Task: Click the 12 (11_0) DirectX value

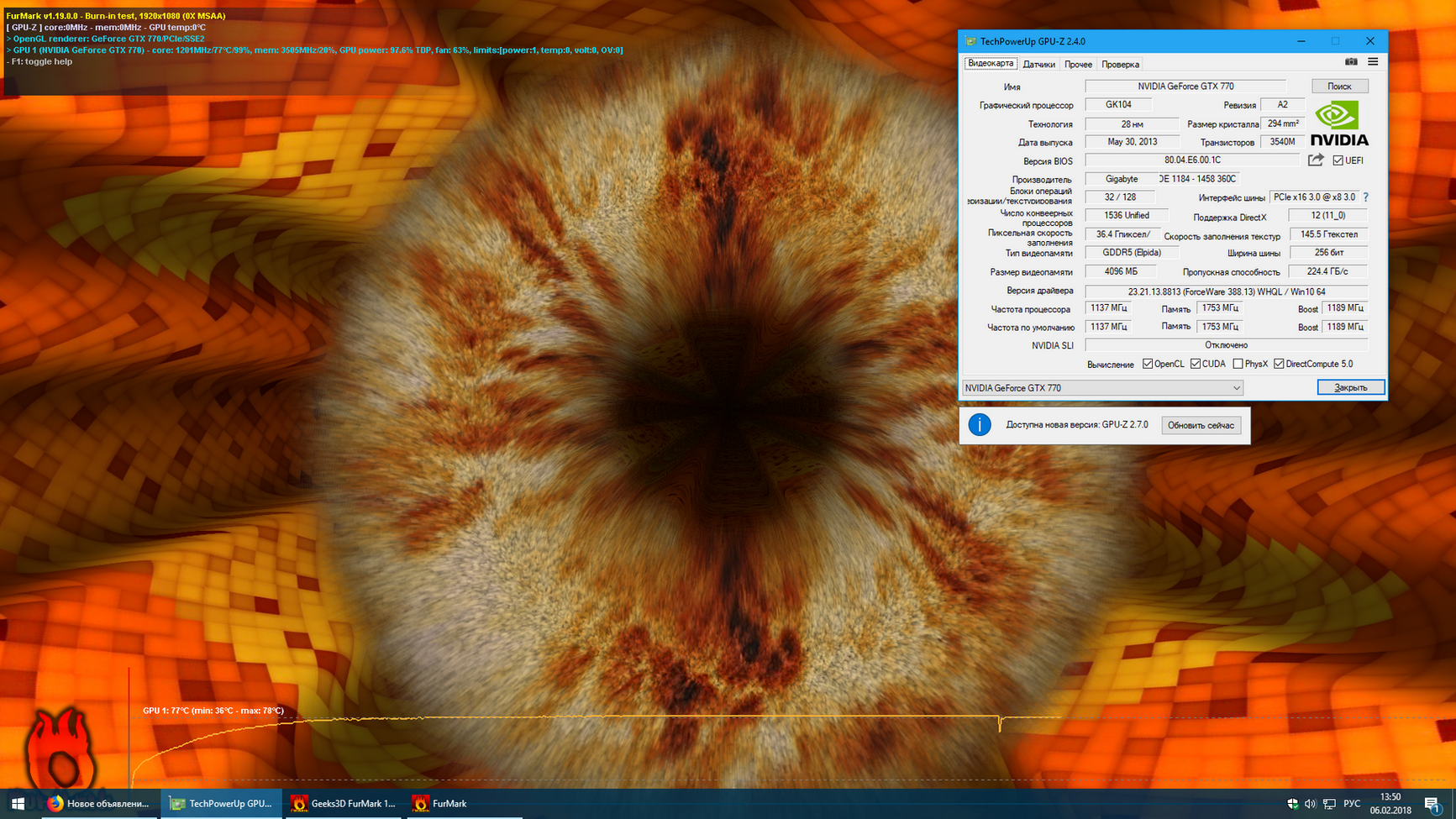Action: [x=1327, y=216]
